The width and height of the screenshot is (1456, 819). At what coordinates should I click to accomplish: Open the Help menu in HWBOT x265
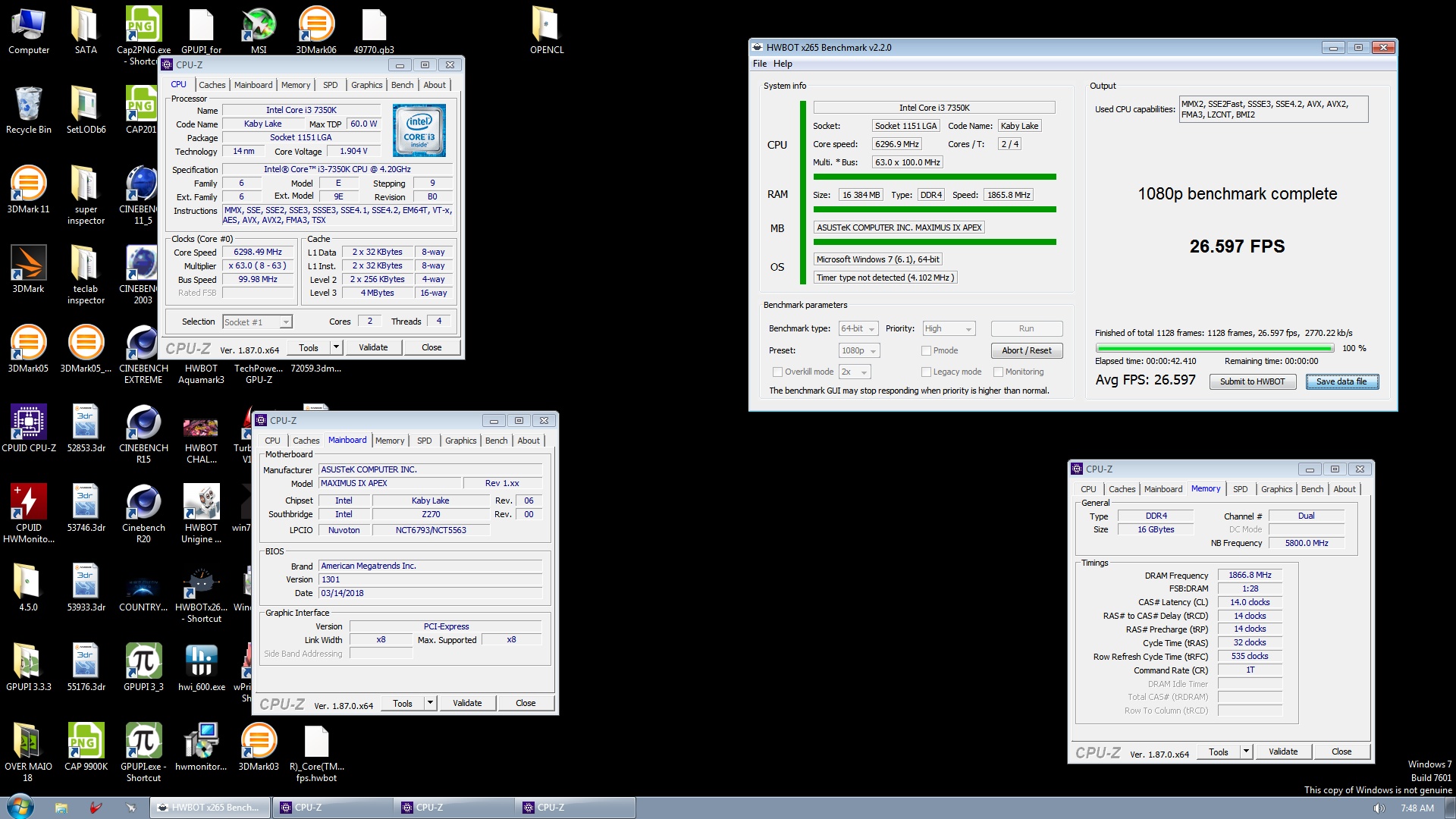point(783,64)
